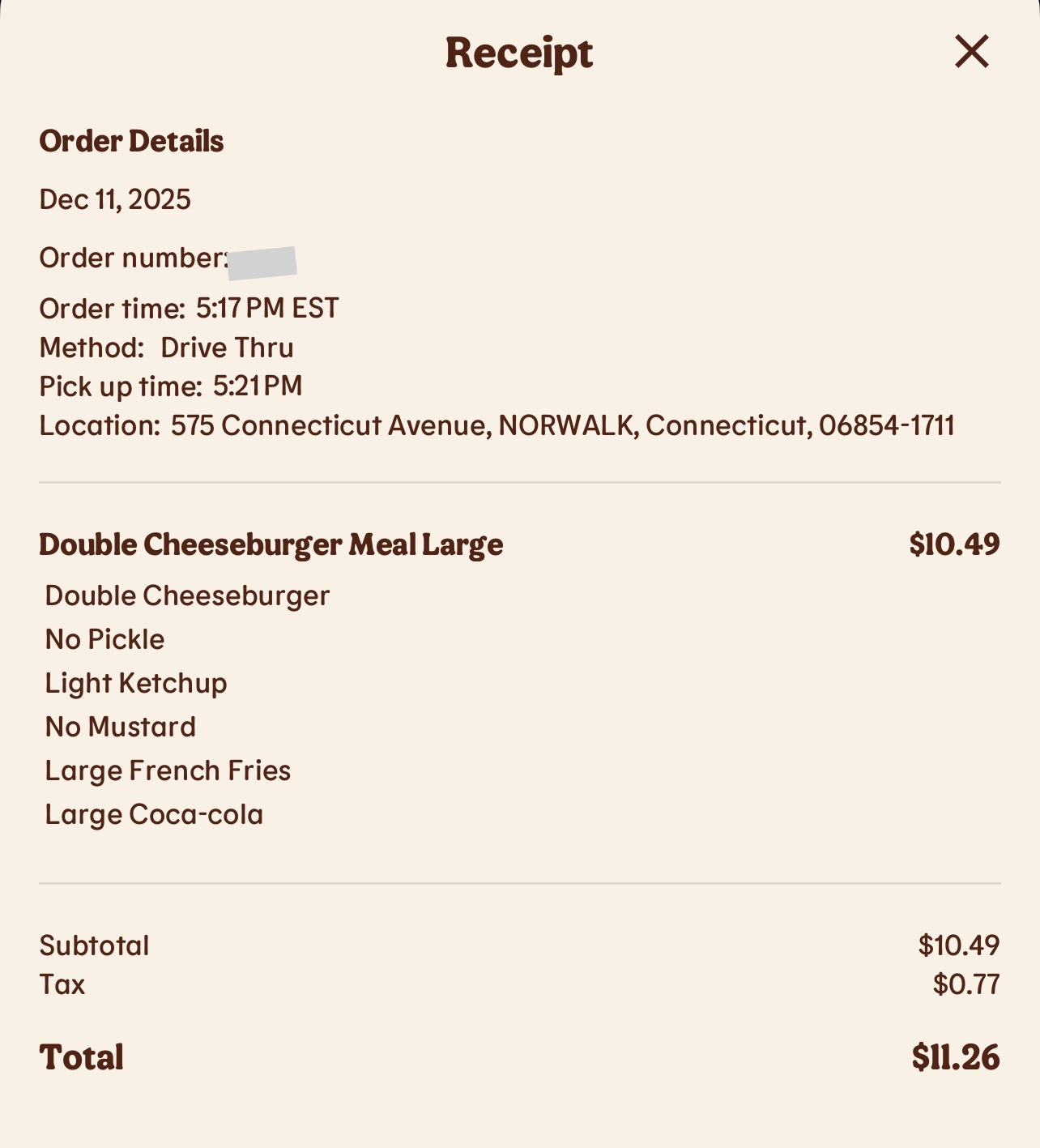Tap the 575 Connecticut Avenue location address
The image size is (1040, 1148).
coord(562,425)
